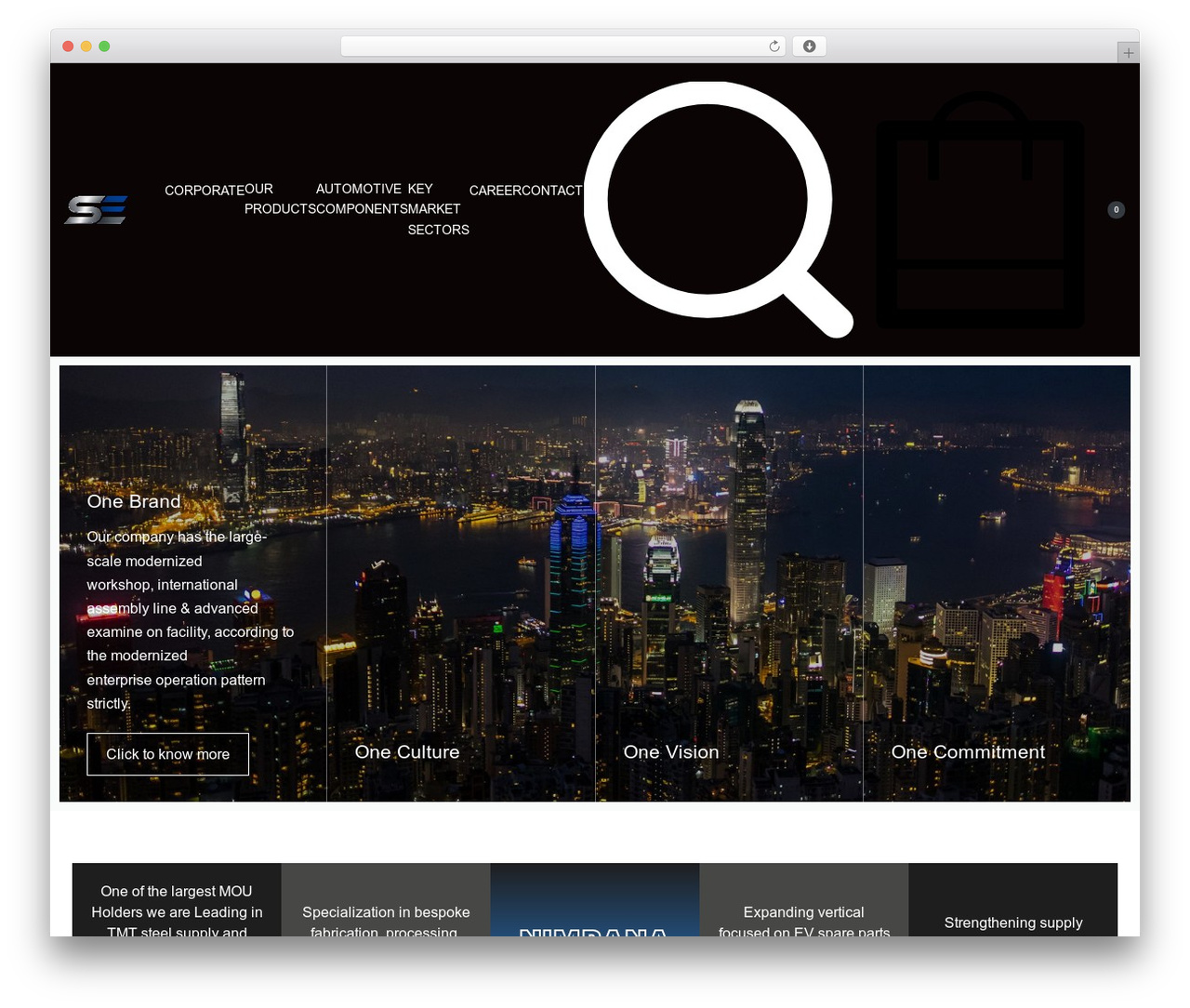
Task: Click the 'Expanding vertical' EV spare parts tile
Action: [804, 900]
